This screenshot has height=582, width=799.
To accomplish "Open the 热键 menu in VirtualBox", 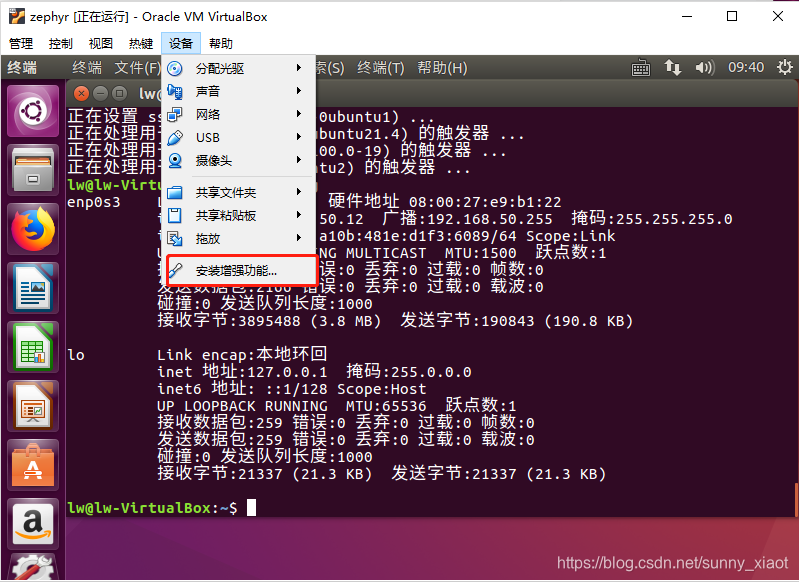I will tap(141, 43).
